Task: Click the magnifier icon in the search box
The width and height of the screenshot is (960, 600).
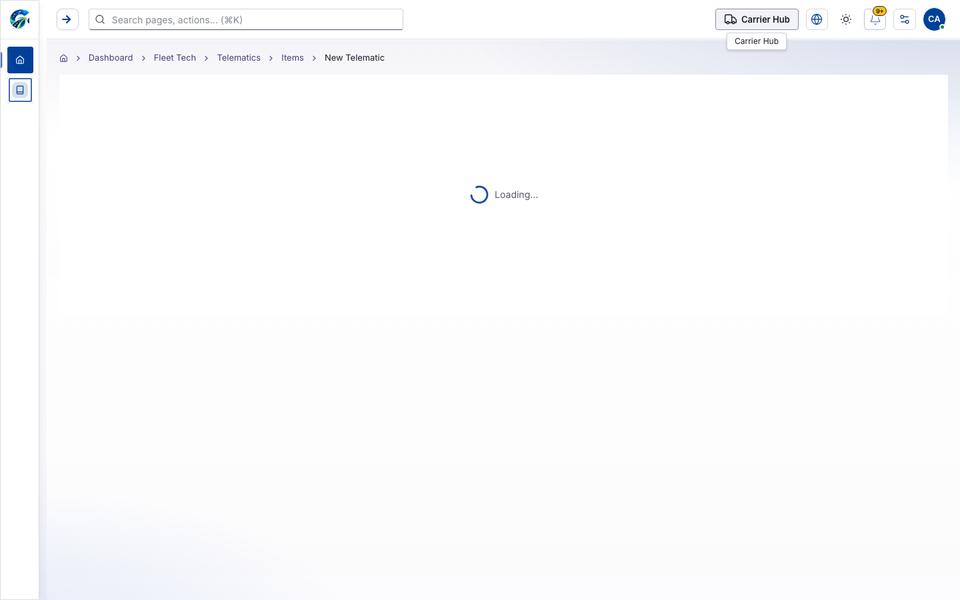Action: [x=100, y=20]
